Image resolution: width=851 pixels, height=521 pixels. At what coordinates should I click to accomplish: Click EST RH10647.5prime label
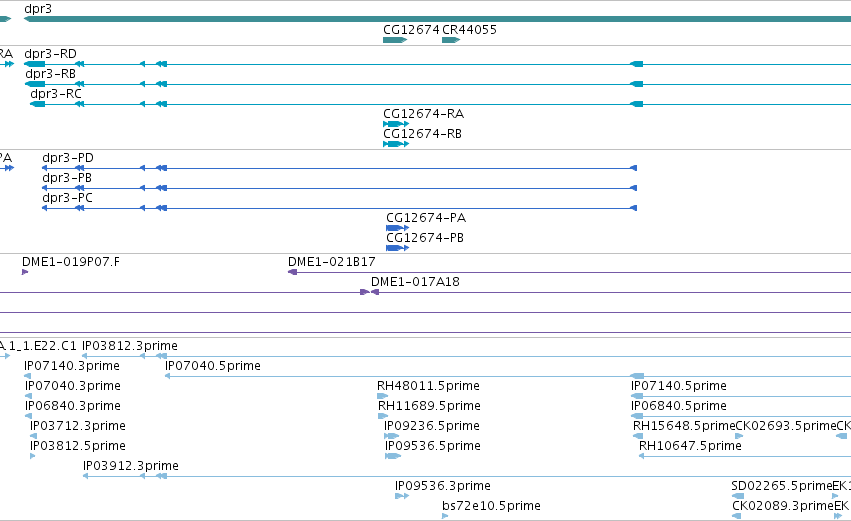690,446
